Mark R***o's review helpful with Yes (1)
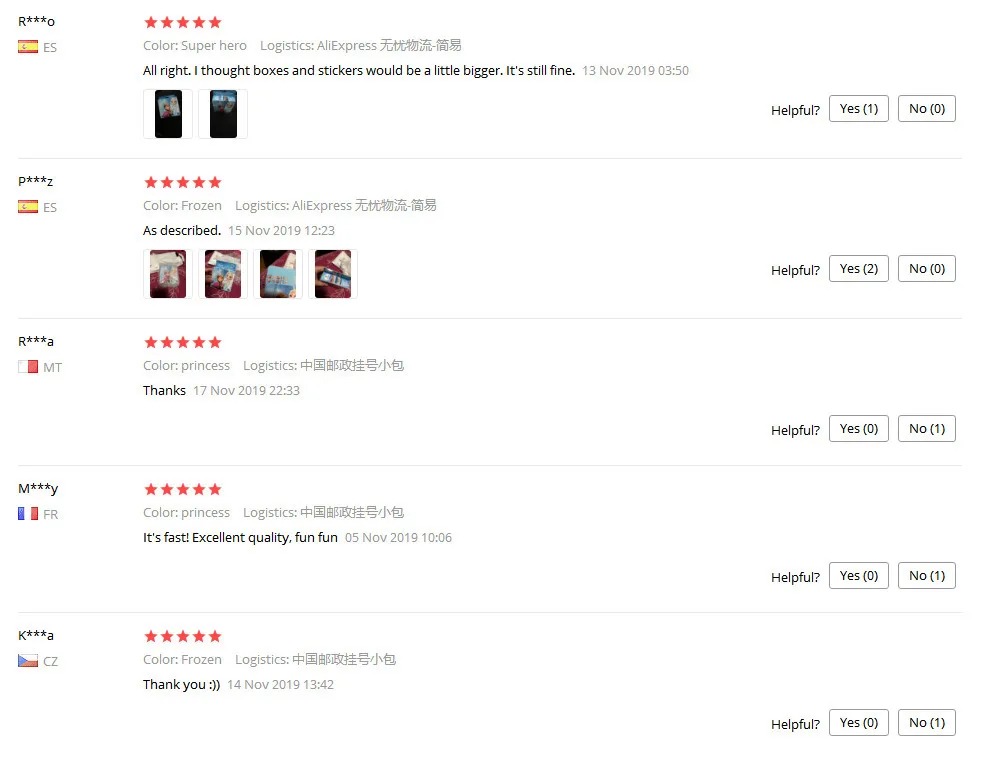Image resolution: width=982 pixels, height=758 pixels. [x=859, y=109]
